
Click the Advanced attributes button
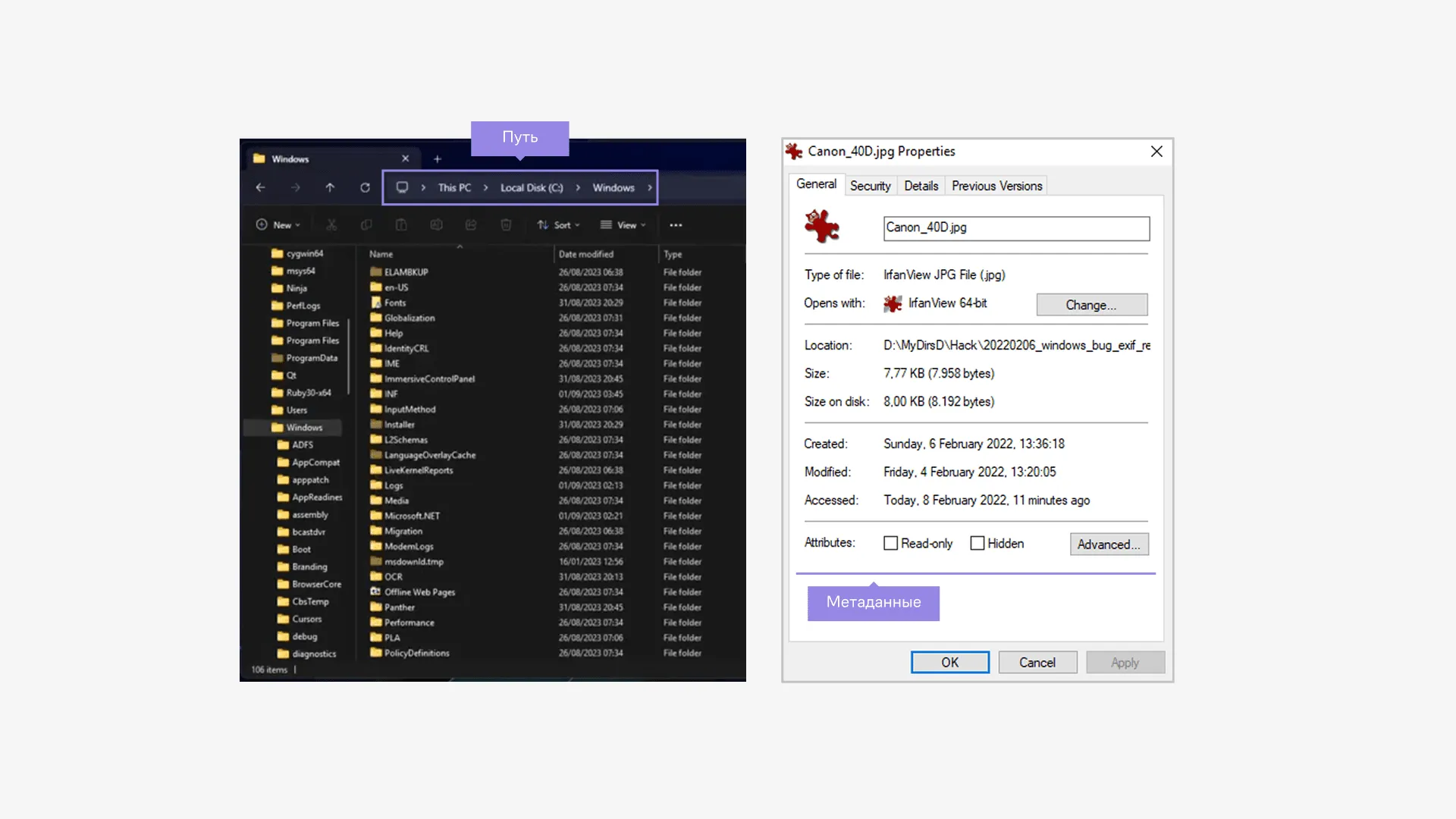(x=1109, y=544)
